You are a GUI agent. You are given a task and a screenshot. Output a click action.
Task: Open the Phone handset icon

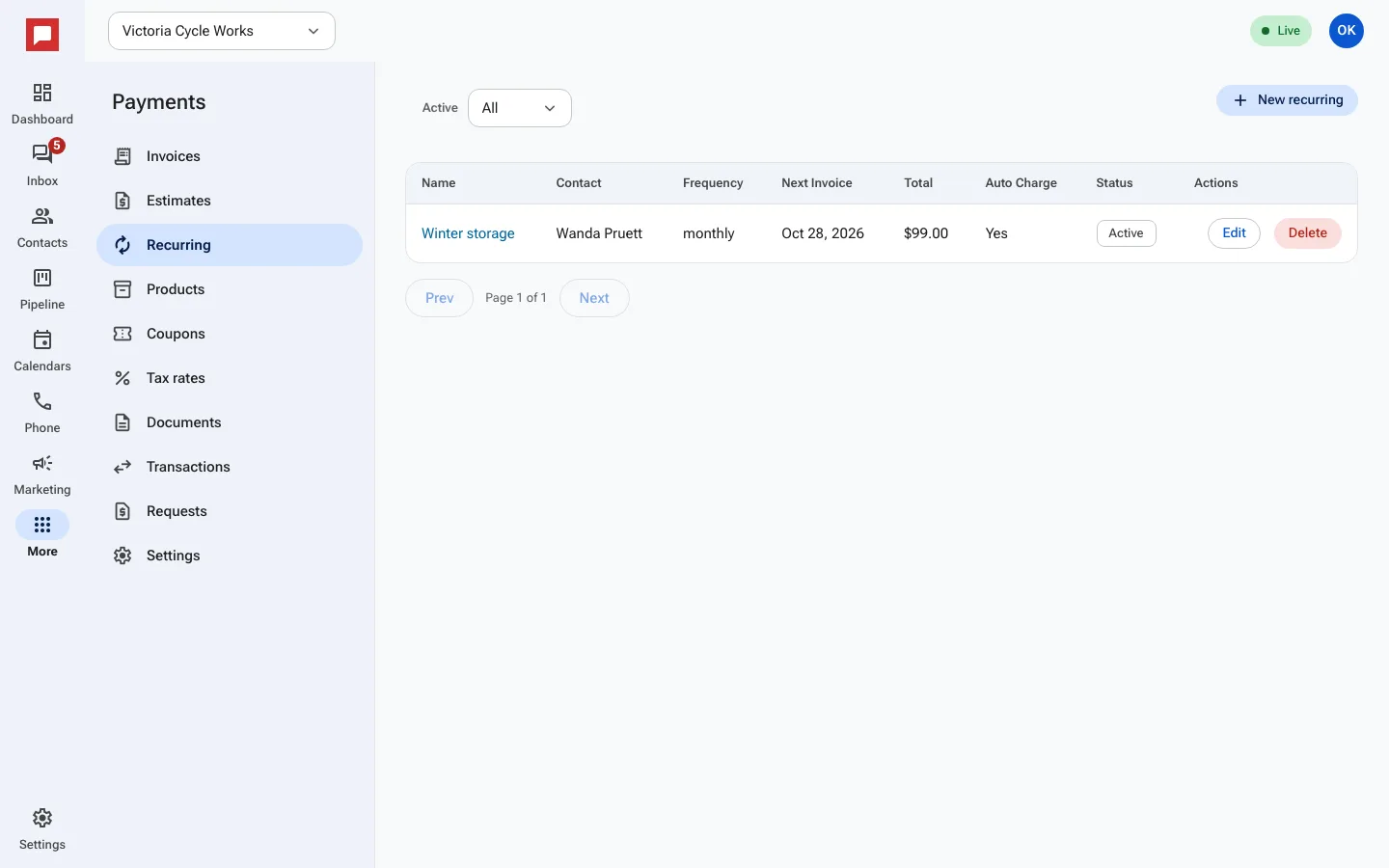tap(42, 401)
